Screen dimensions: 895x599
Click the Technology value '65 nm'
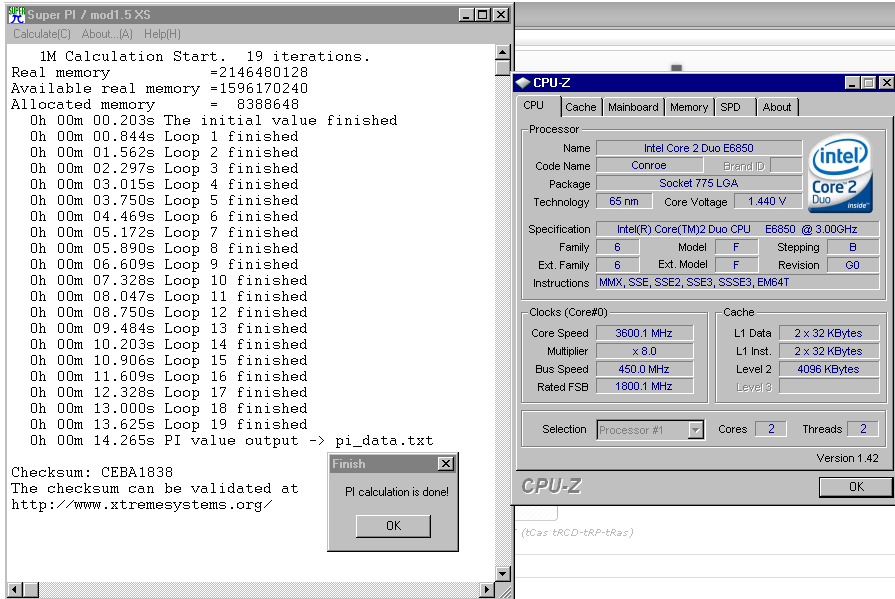click(624, 202)
